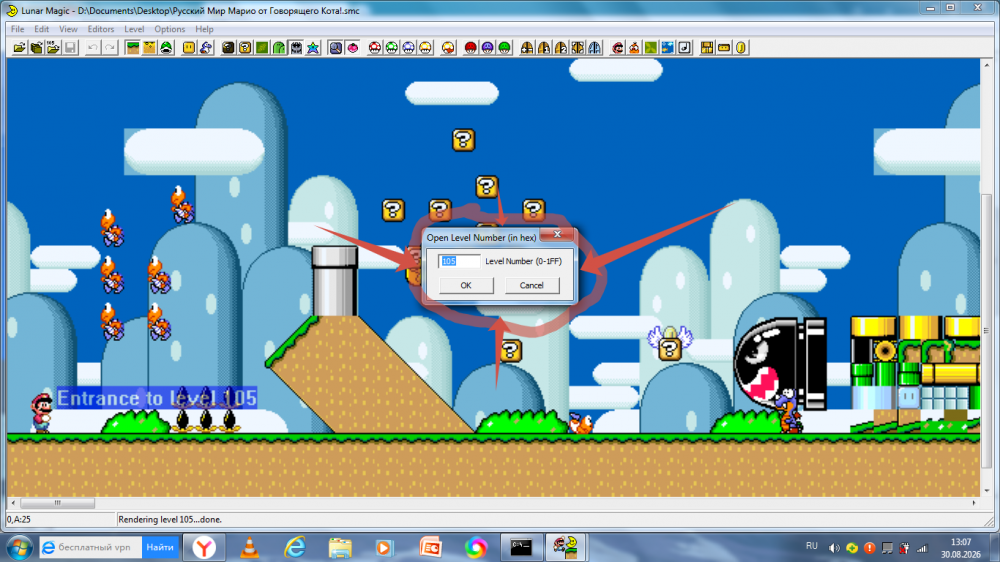Viewport: 1000px width, 562px height.
Task: Open Yandex browser from the taskbar
Action: [204, 547]
